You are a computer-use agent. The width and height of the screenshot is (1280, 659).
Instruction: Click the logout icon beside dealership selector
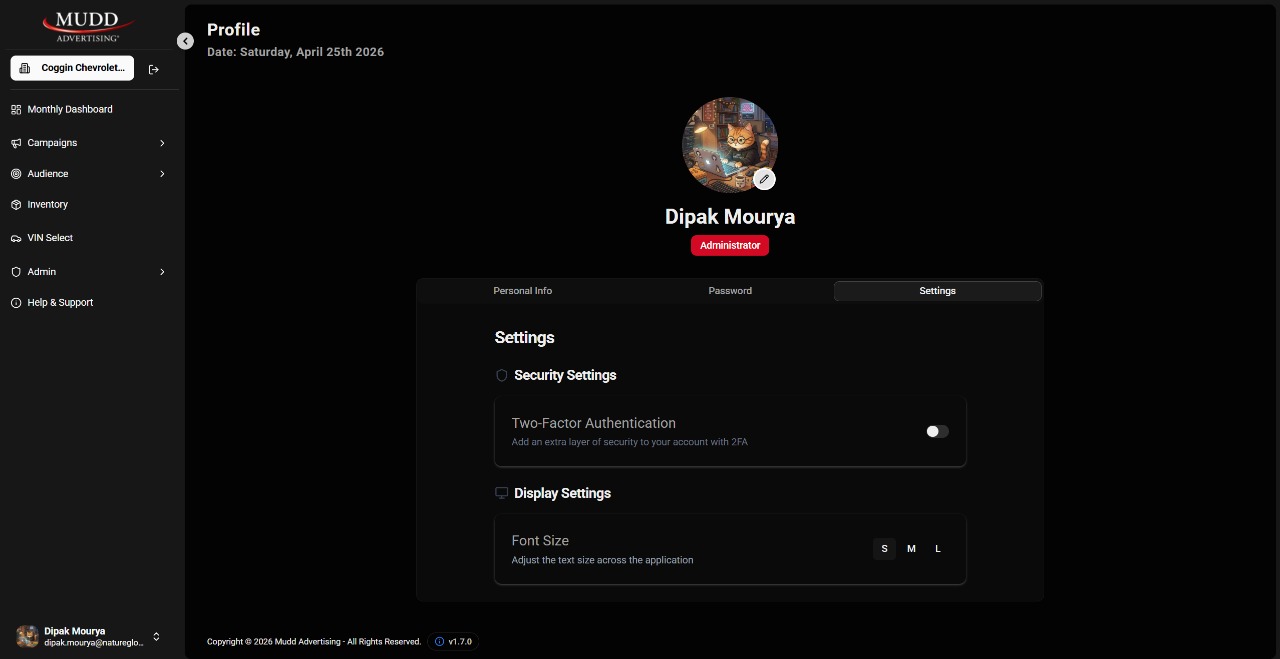[x=153, y=69]
